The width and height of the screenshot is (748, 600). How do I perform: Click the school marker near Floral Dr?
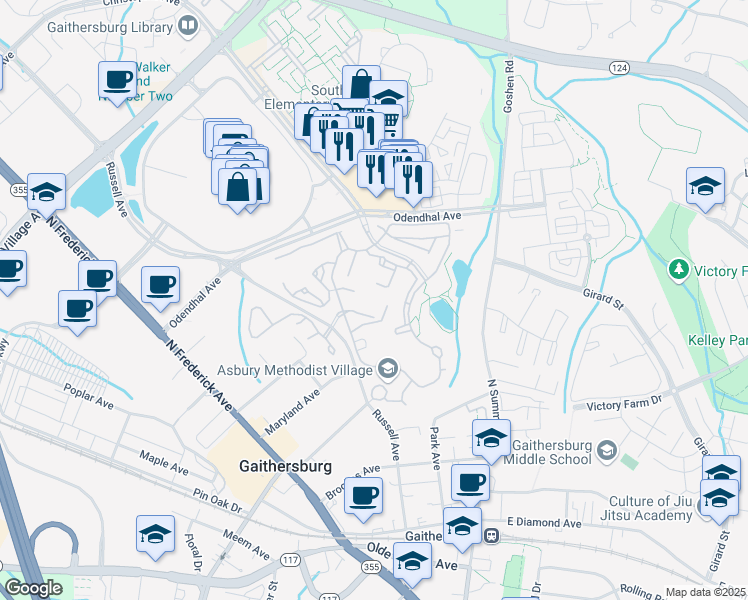(156, 538)
